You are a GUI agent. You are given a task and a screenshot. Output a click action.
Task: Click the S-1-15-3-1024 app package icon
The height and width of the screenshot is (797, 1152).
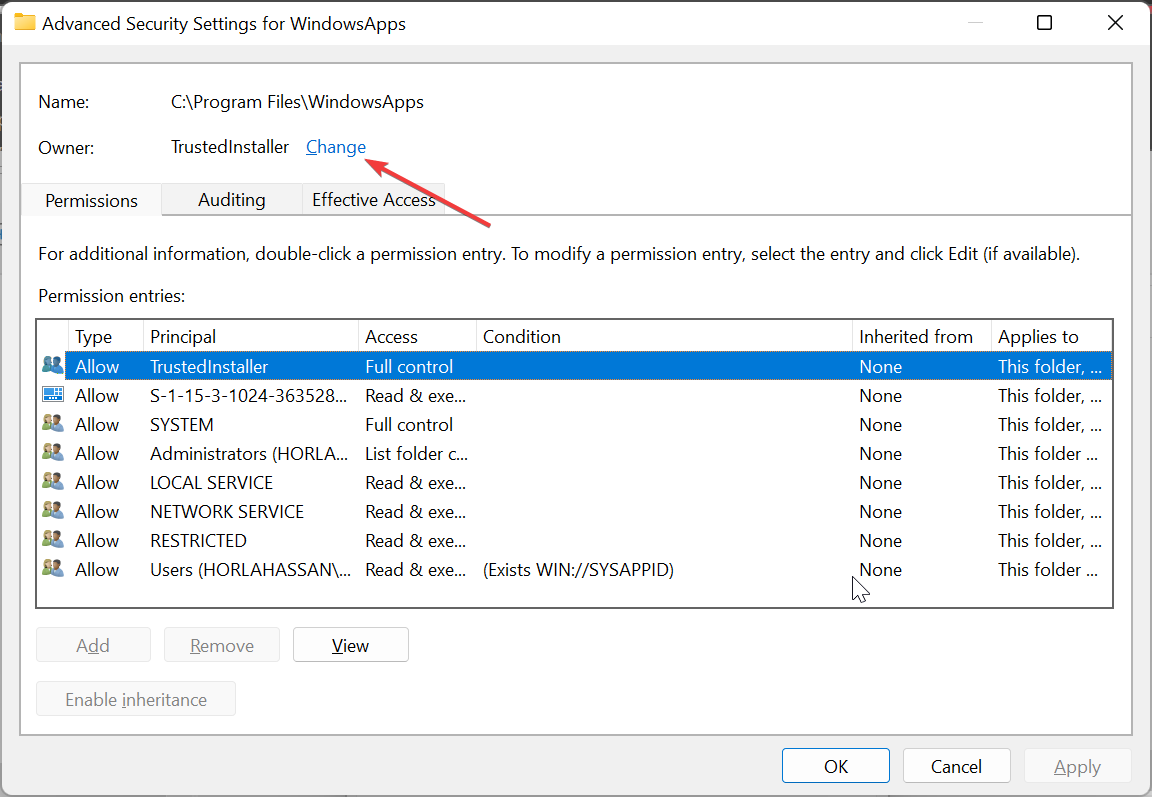[52, 395]
